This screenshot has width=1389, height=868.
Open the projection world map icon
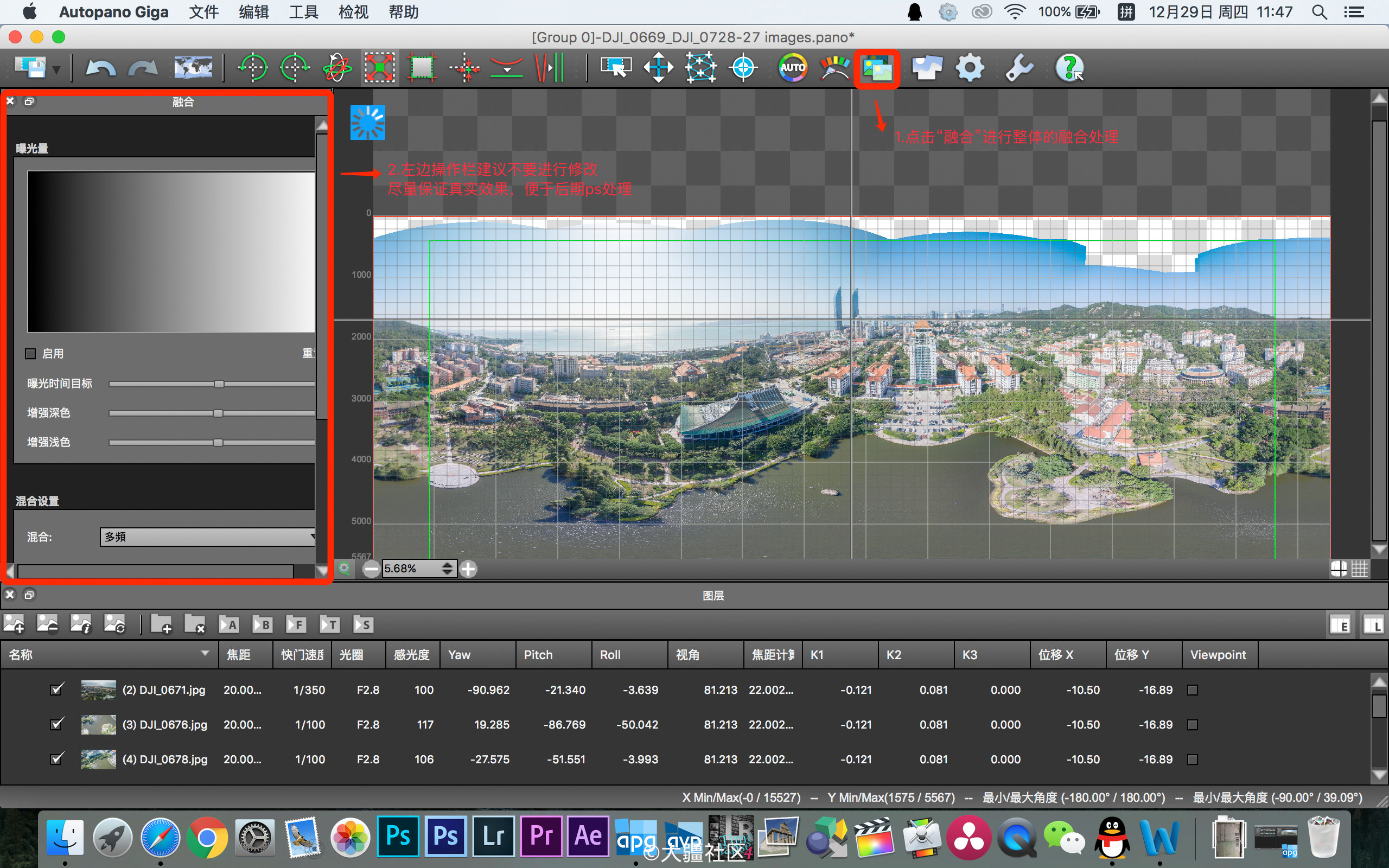pos(193,68)
